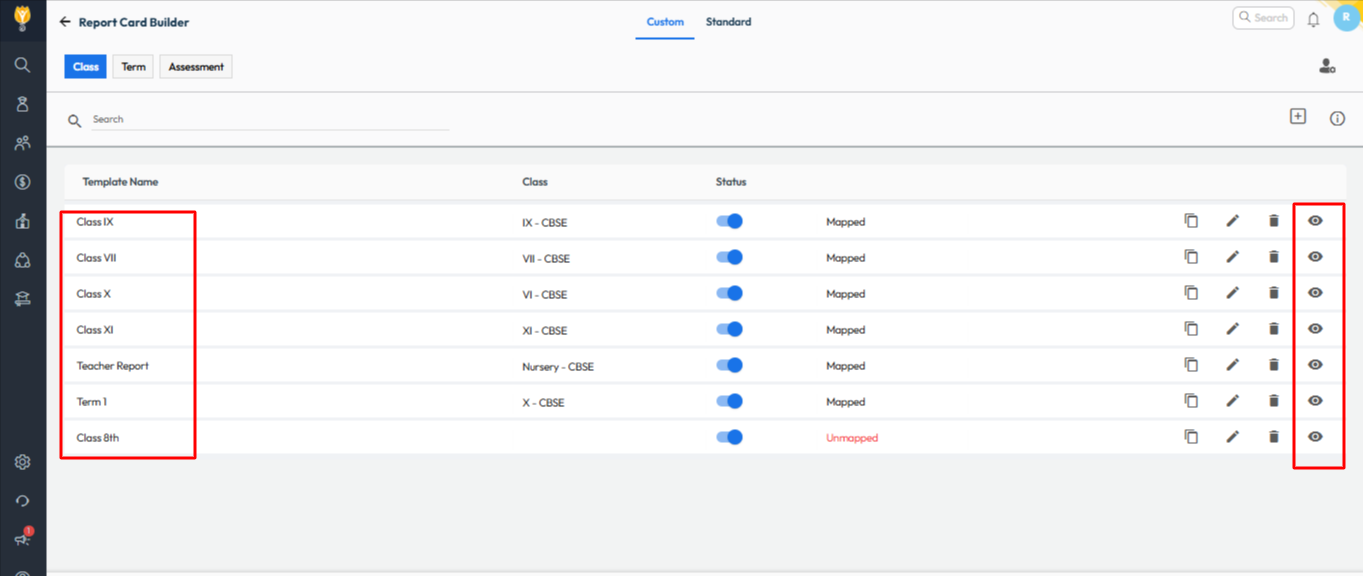Click the user settings icon at top right
The width and height of the screenshot is (1363, 576).
(x=1327, y=67)
